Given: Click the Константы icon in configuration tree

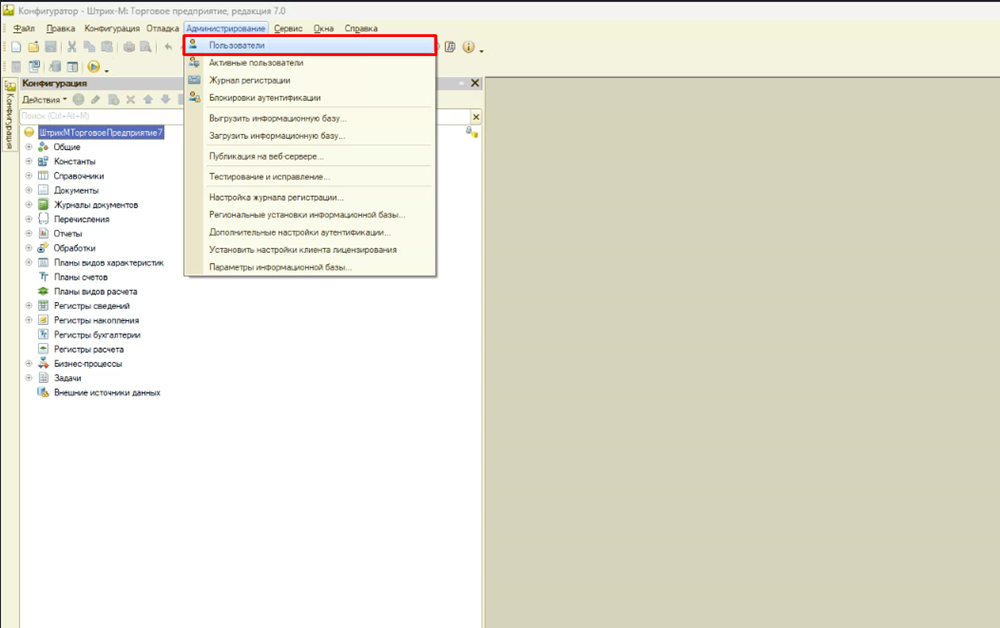Looking at the screenshot, I should (44, 162).
